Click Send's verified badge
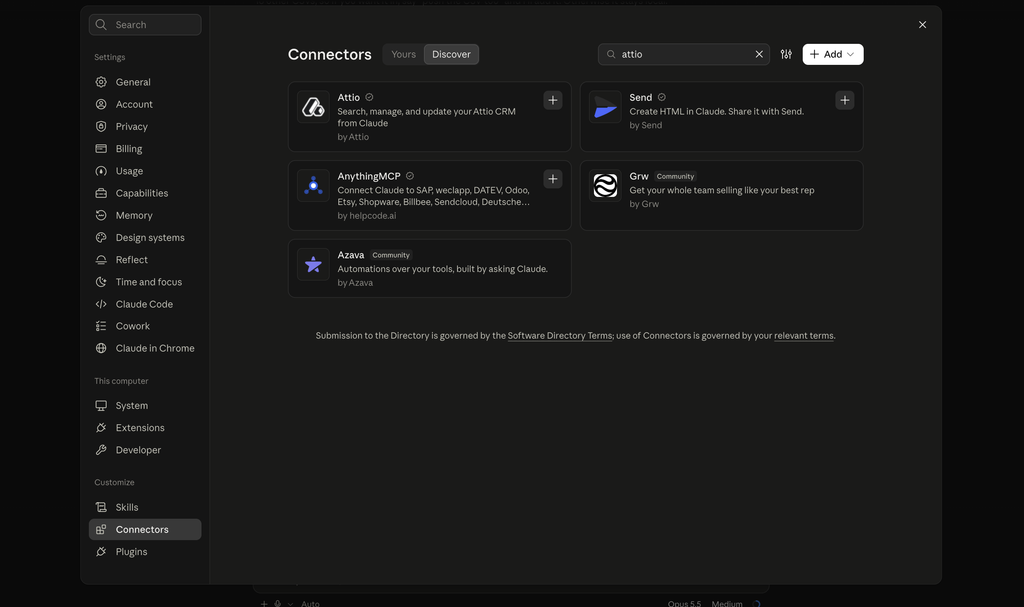1024x607 pixels. click(662, 97)
